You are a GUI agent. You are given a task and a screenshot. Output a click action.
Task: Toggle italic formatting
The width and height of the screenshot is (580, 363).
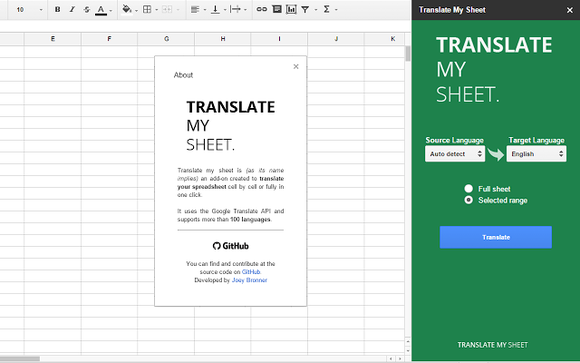(72, 10)
